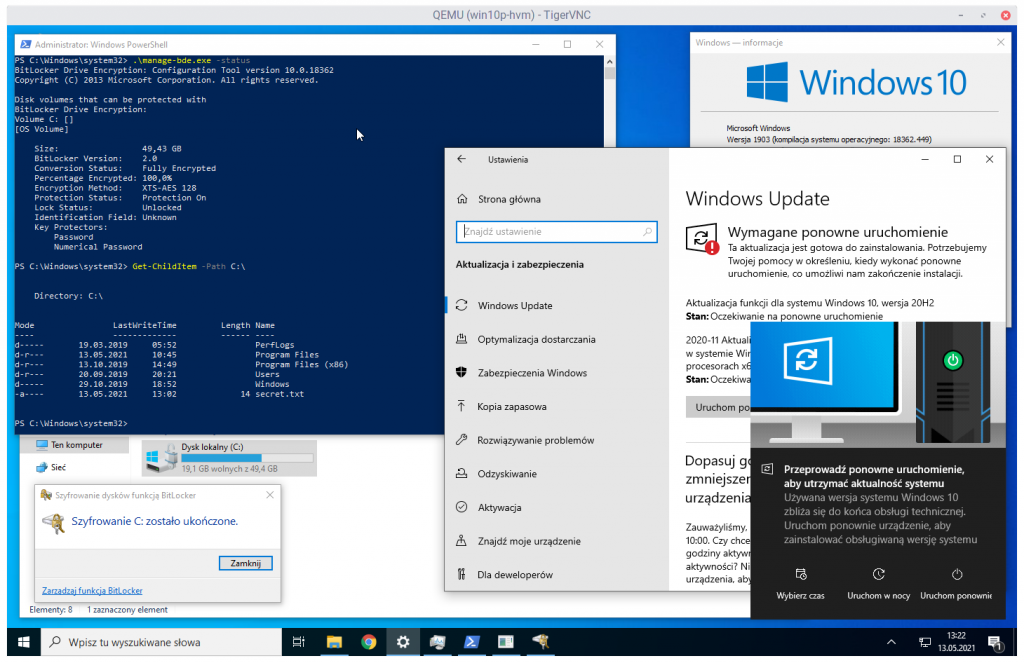Open Optymalizacja dostarczania section
This screenshot has height=663, width=1024.
(x=536, y=340)
